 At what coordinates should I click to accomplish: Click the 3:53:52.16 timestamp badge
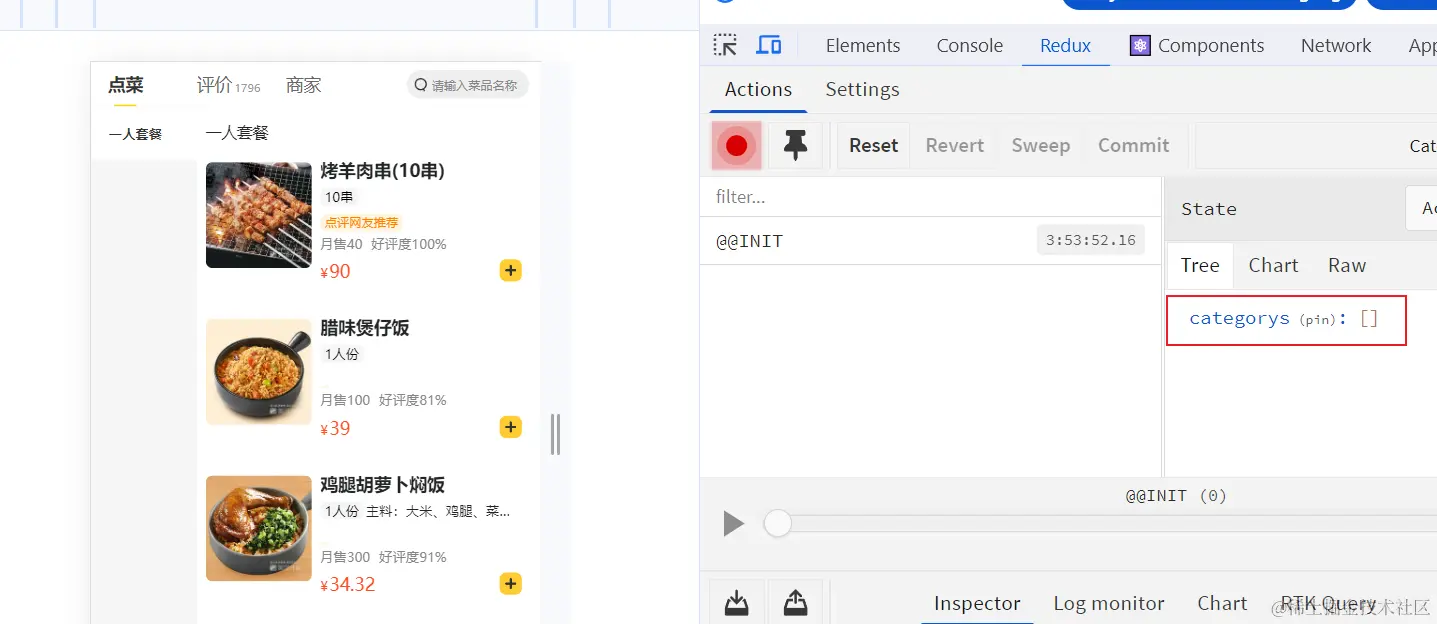1091,240
